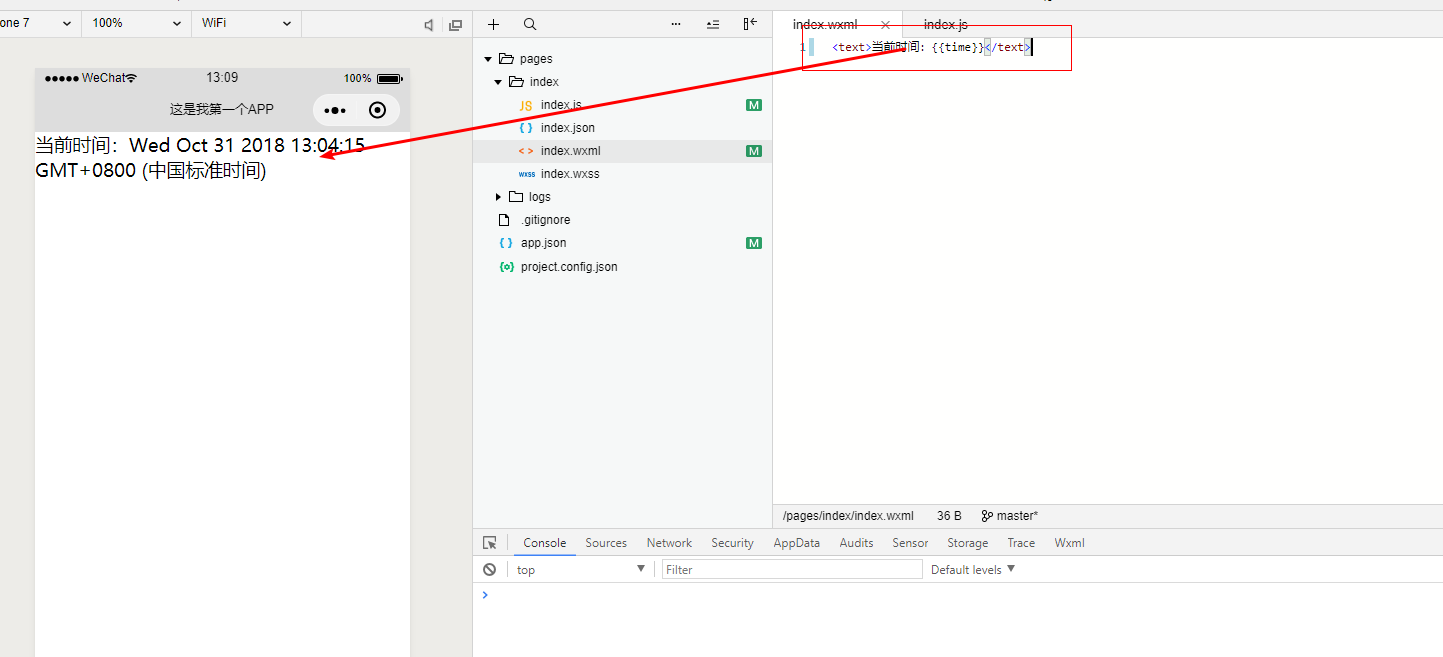1443x657 pixels.
Task: Click the detach simulator window icon
Action: pyautogui.click(x=456, y=25)
